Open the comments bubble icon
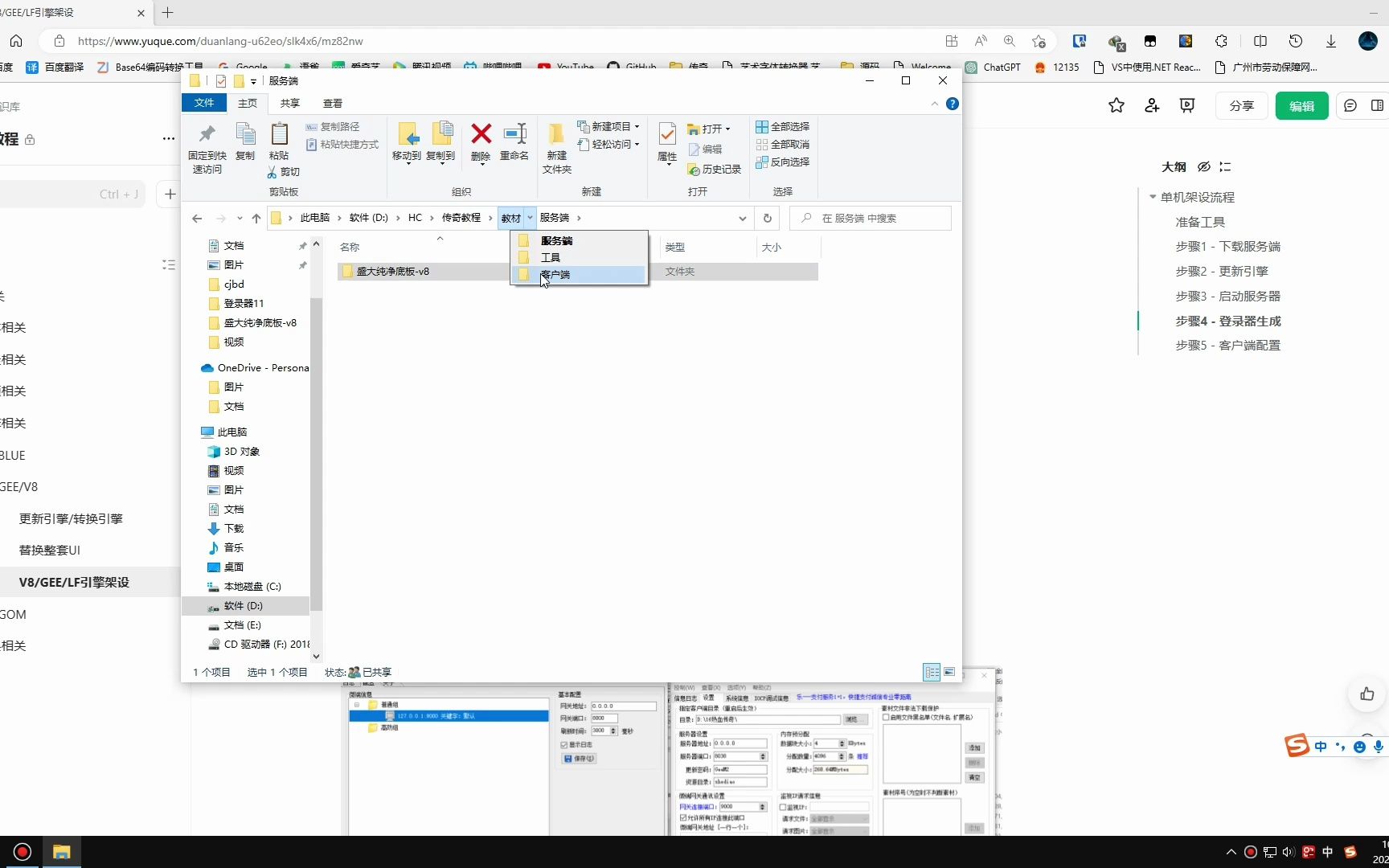This screenshot has width=1389, height=868. click(x=1350, y=105)
